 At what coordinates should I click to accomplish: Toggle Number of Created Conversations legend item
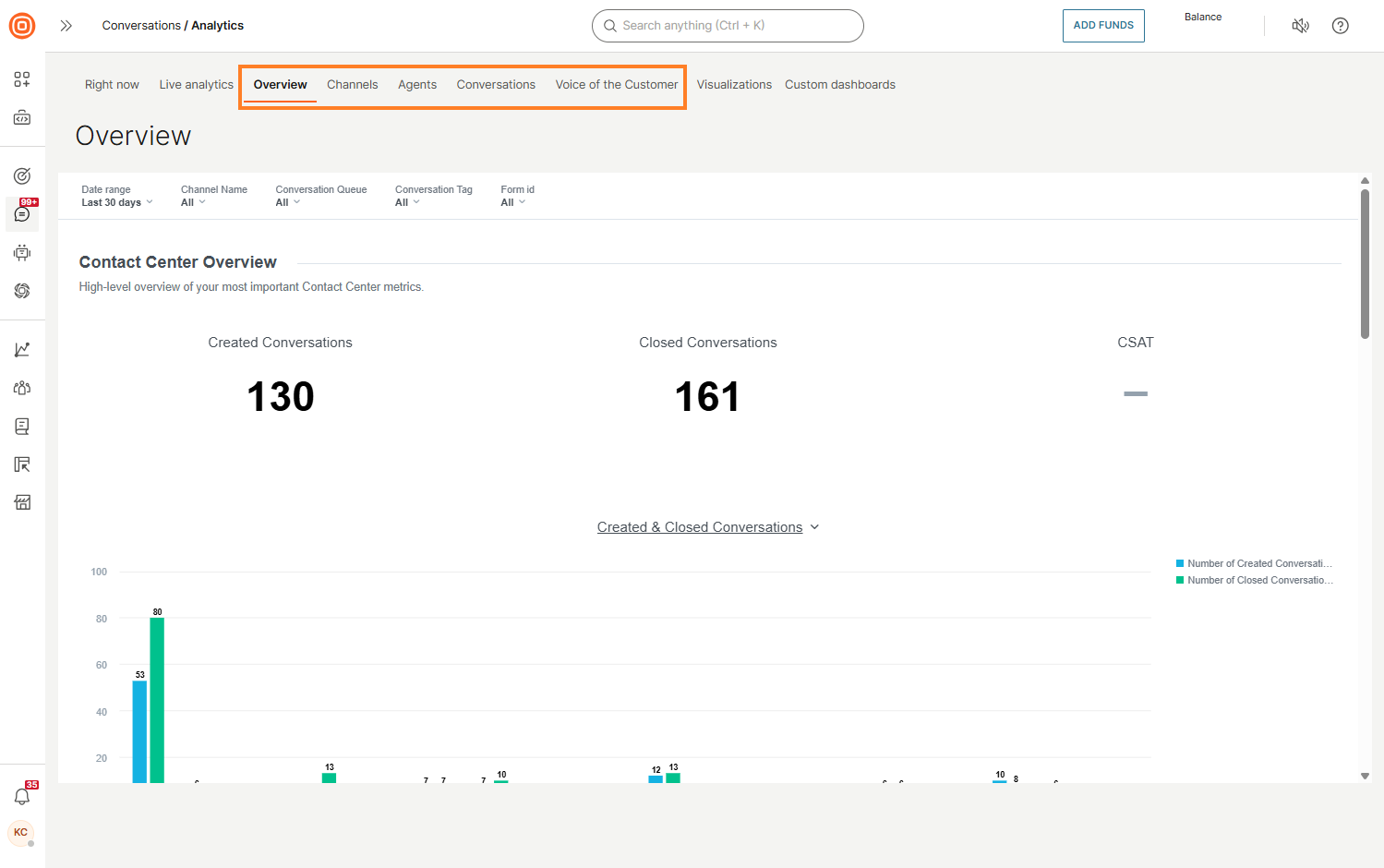pyautogui.click(x=1254, y=563)
